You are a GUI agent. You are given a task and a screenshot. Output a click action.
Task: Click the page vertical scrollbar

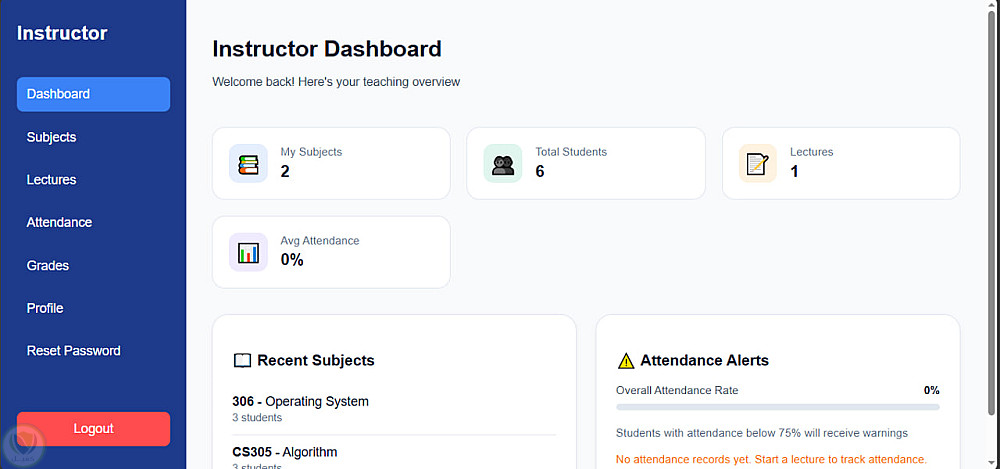991,200
